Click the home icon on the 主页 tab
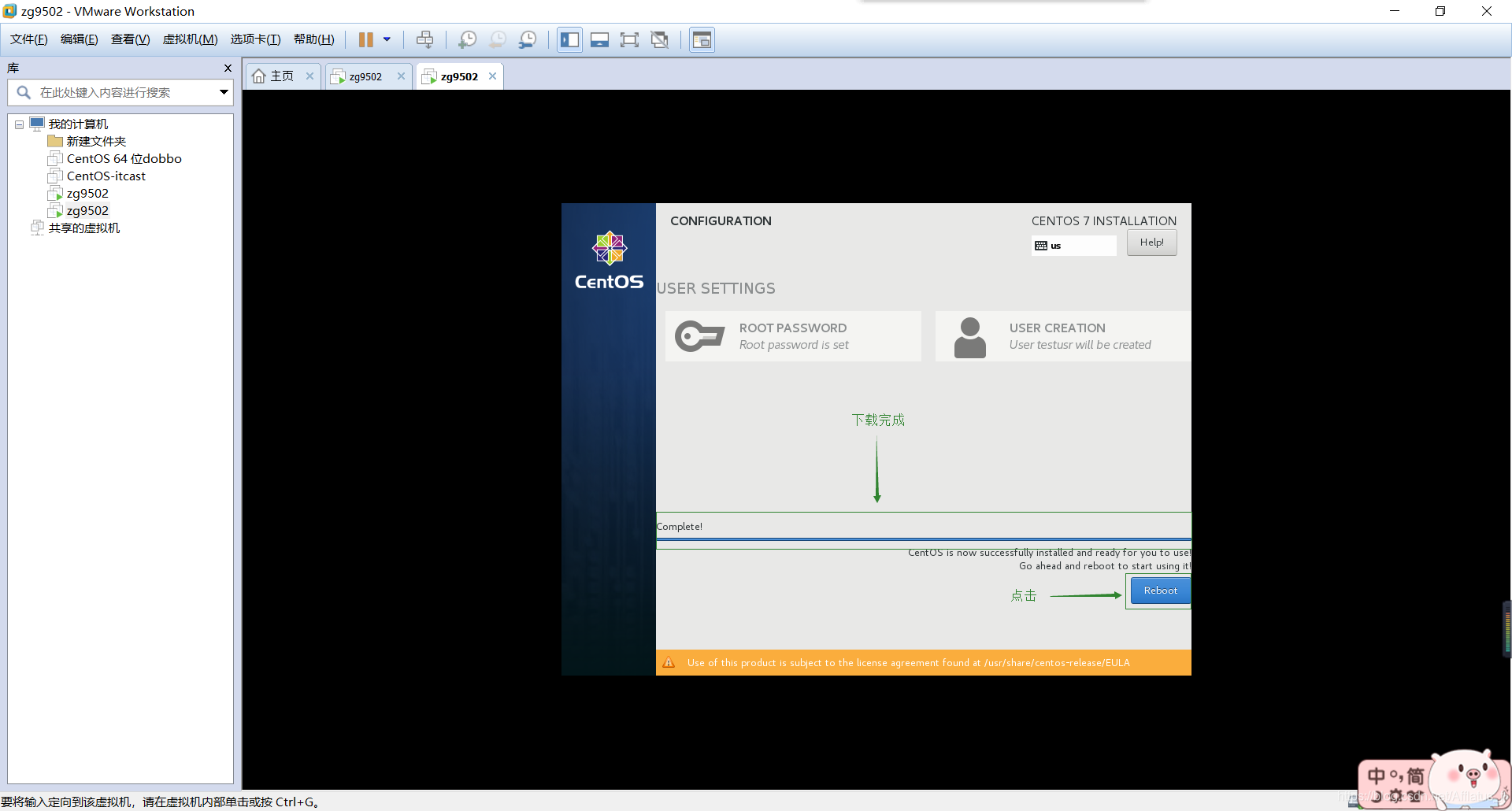 click(x=258, y=76)
